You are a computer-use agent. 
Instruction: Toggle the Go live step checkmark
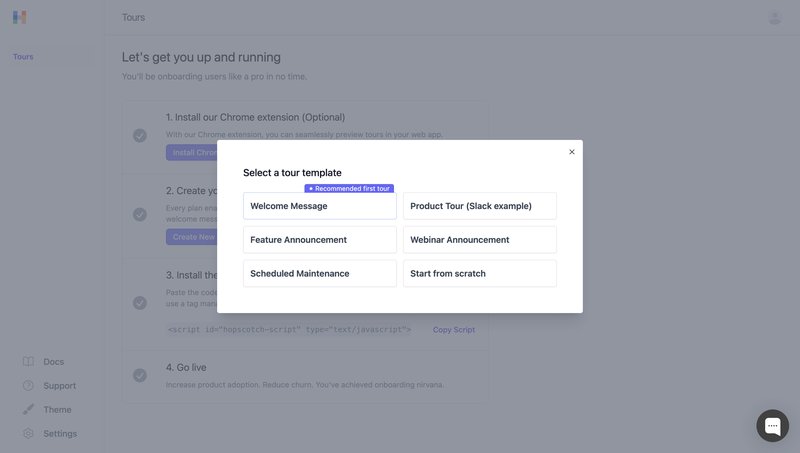pyautogui.click(x=140, y=375)
